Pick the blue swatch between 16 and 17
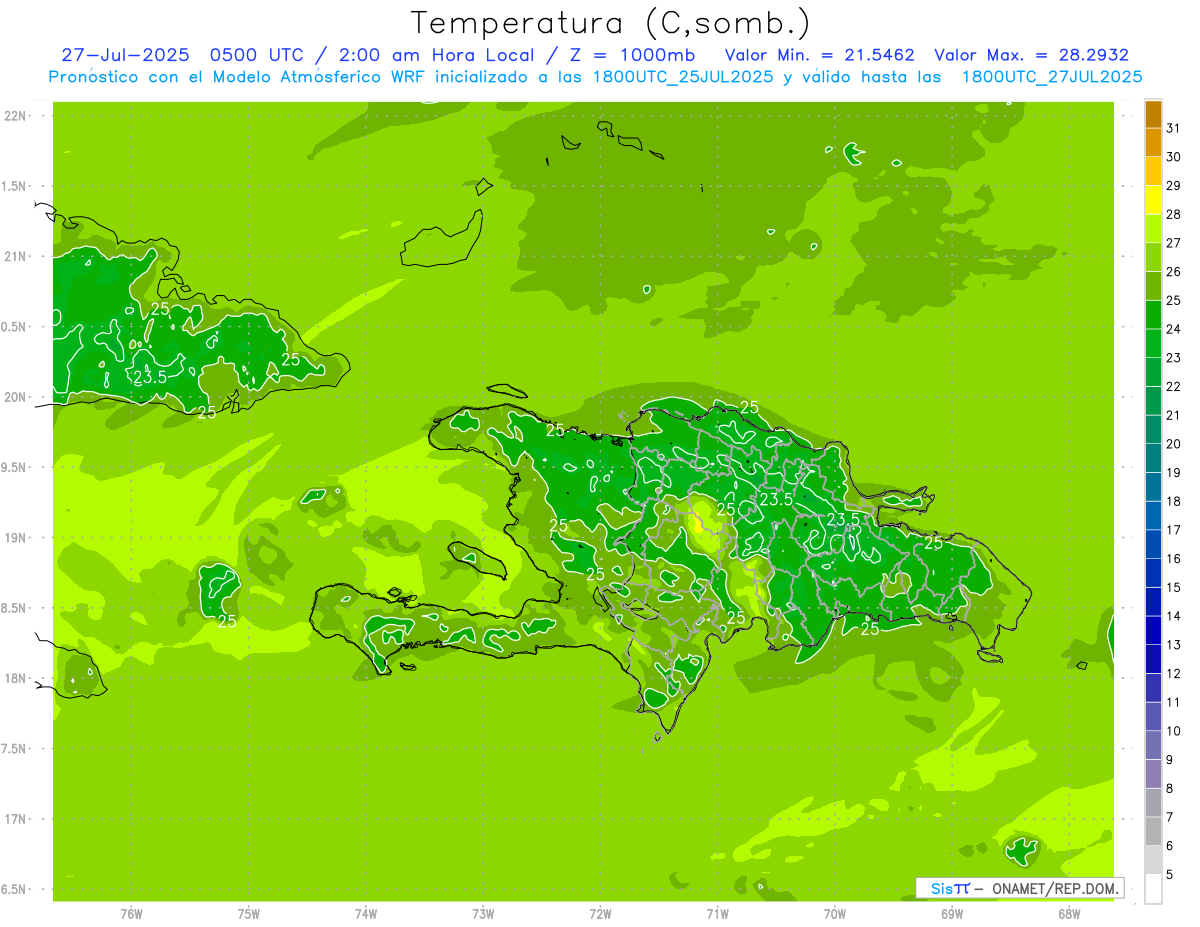The image size is (1200, 927). 1153,544
